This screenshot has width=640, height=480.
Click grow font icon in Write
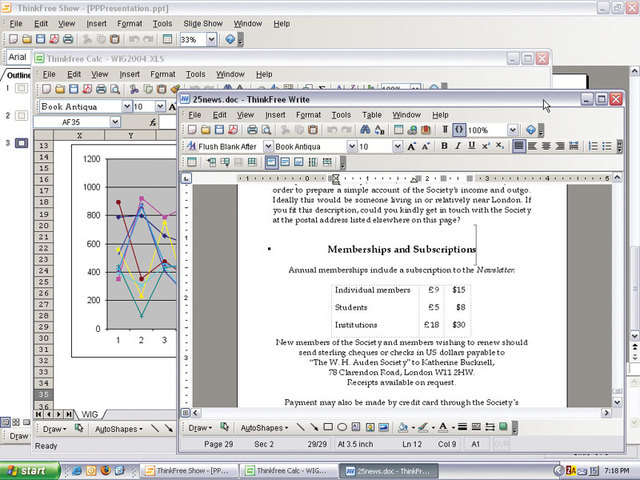411,146
